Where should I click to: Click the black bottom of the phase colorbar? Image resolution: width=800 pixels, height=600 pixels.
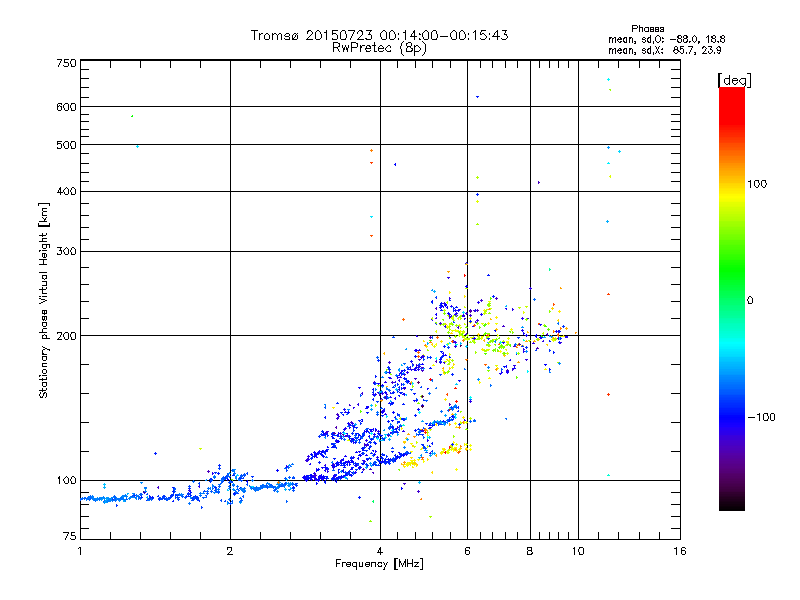732,503
